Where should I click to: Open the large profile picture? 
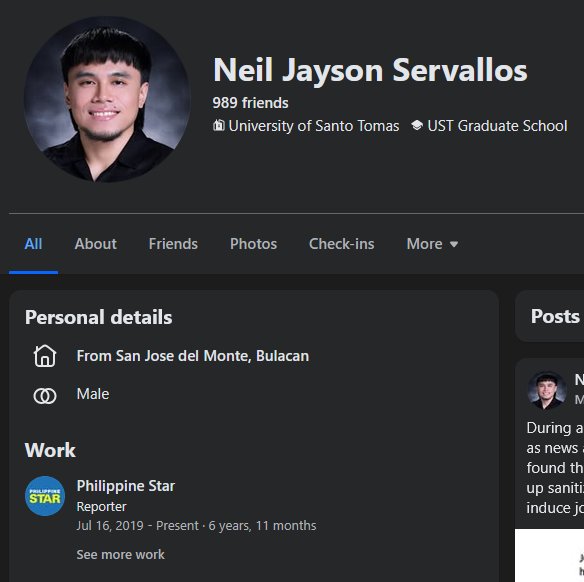[107, 99]
